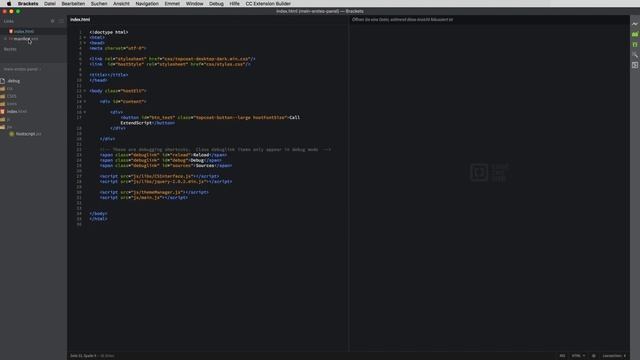This screenshot has height=360, width=640.
Task: Open the Datei menu
Action: (x=50, y=3)
